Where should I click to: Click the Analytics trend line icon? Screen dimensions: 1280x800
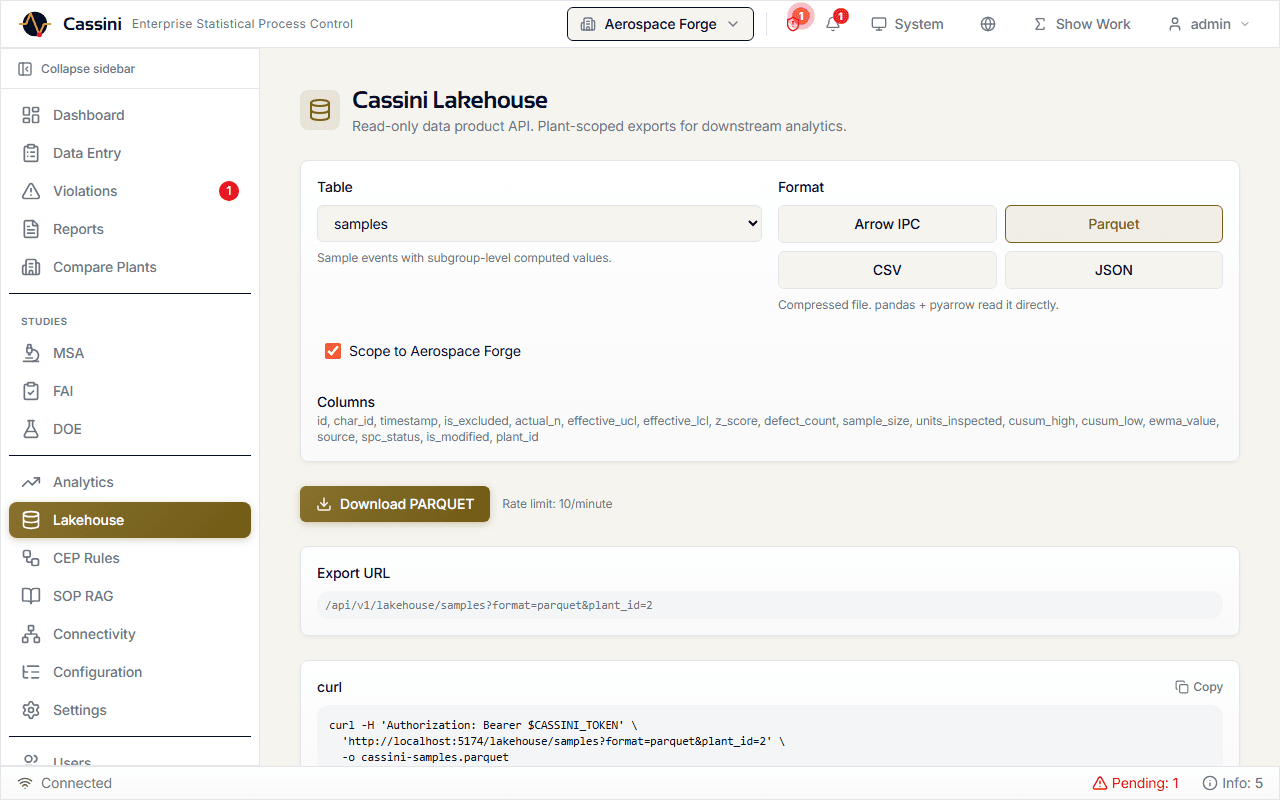[31, 482]
